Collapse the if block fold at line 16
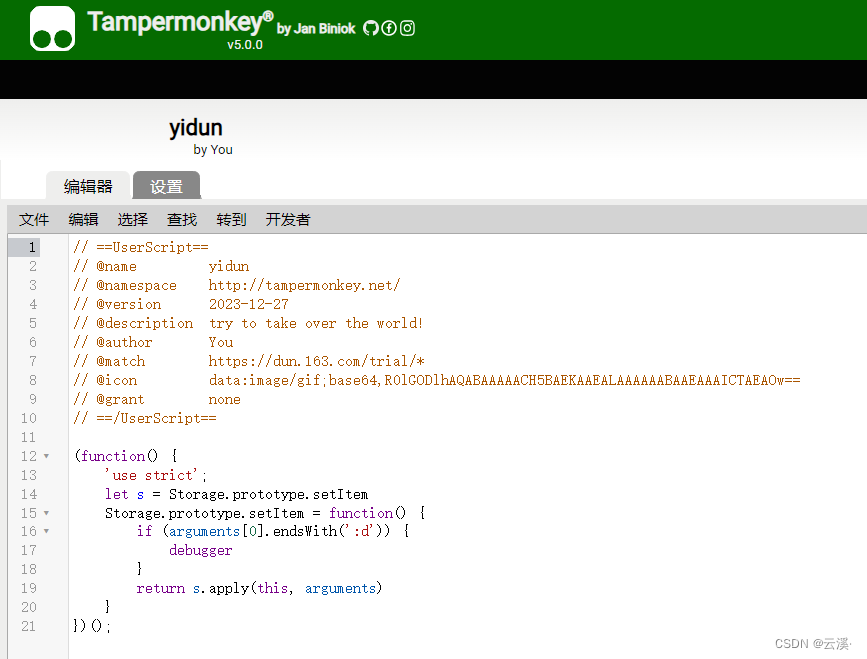Image resolution: width=867 pixels, height=659 pixels. click(46, 531)
